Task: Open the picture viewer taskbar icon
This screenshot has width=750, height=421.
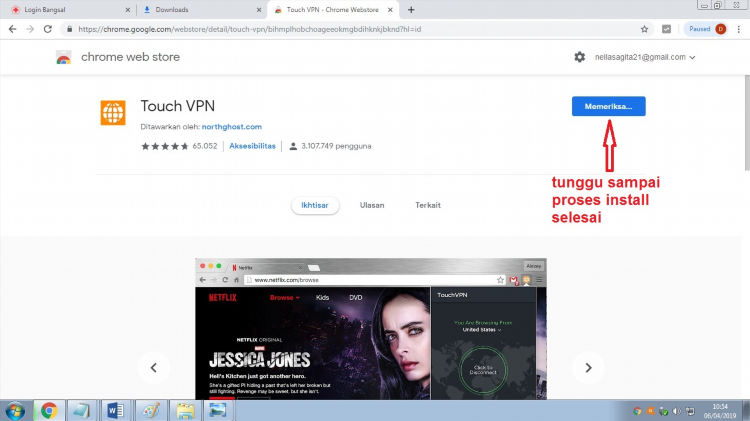Action: tap(218, 410)
